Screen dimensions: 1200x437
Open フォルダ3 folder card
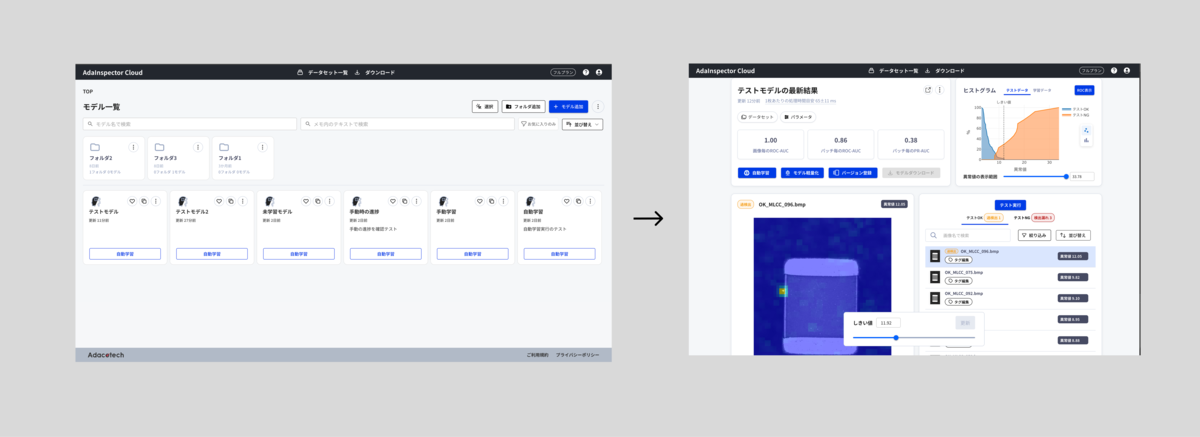(x=178, y=158)
